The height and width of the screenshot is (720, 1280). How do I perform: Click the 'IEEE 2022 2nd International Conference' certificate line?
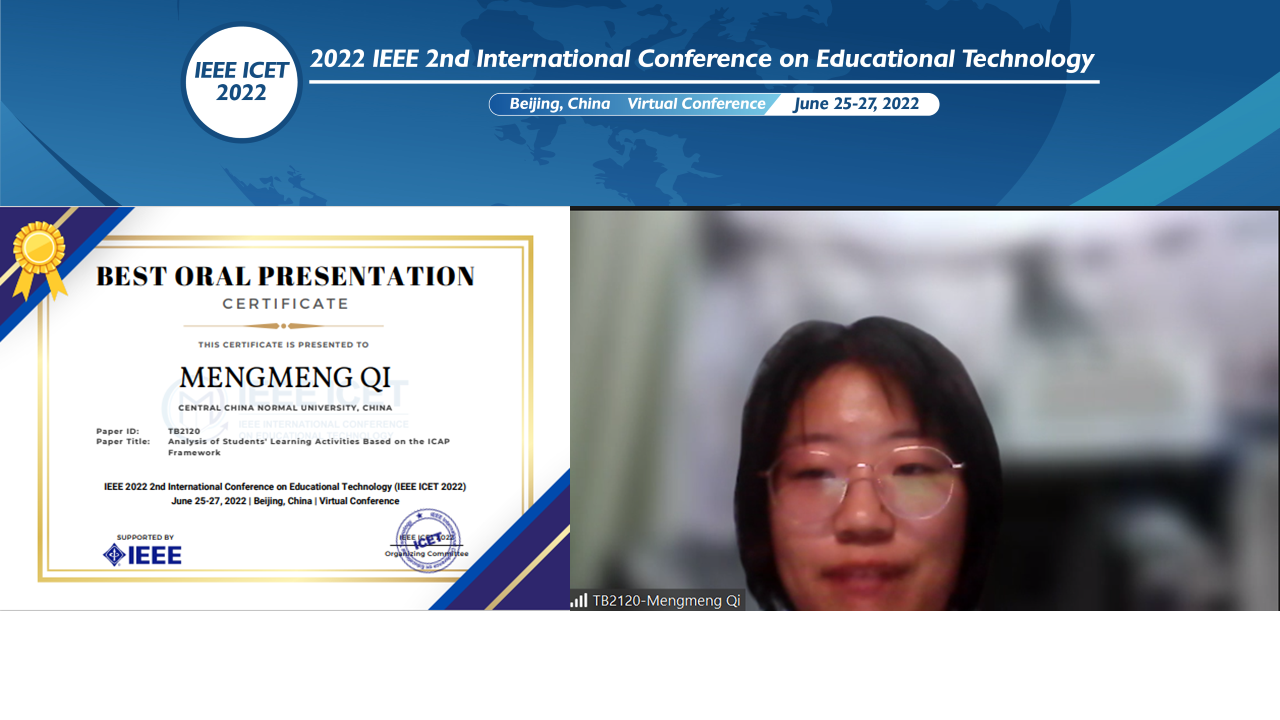(285, 487)
